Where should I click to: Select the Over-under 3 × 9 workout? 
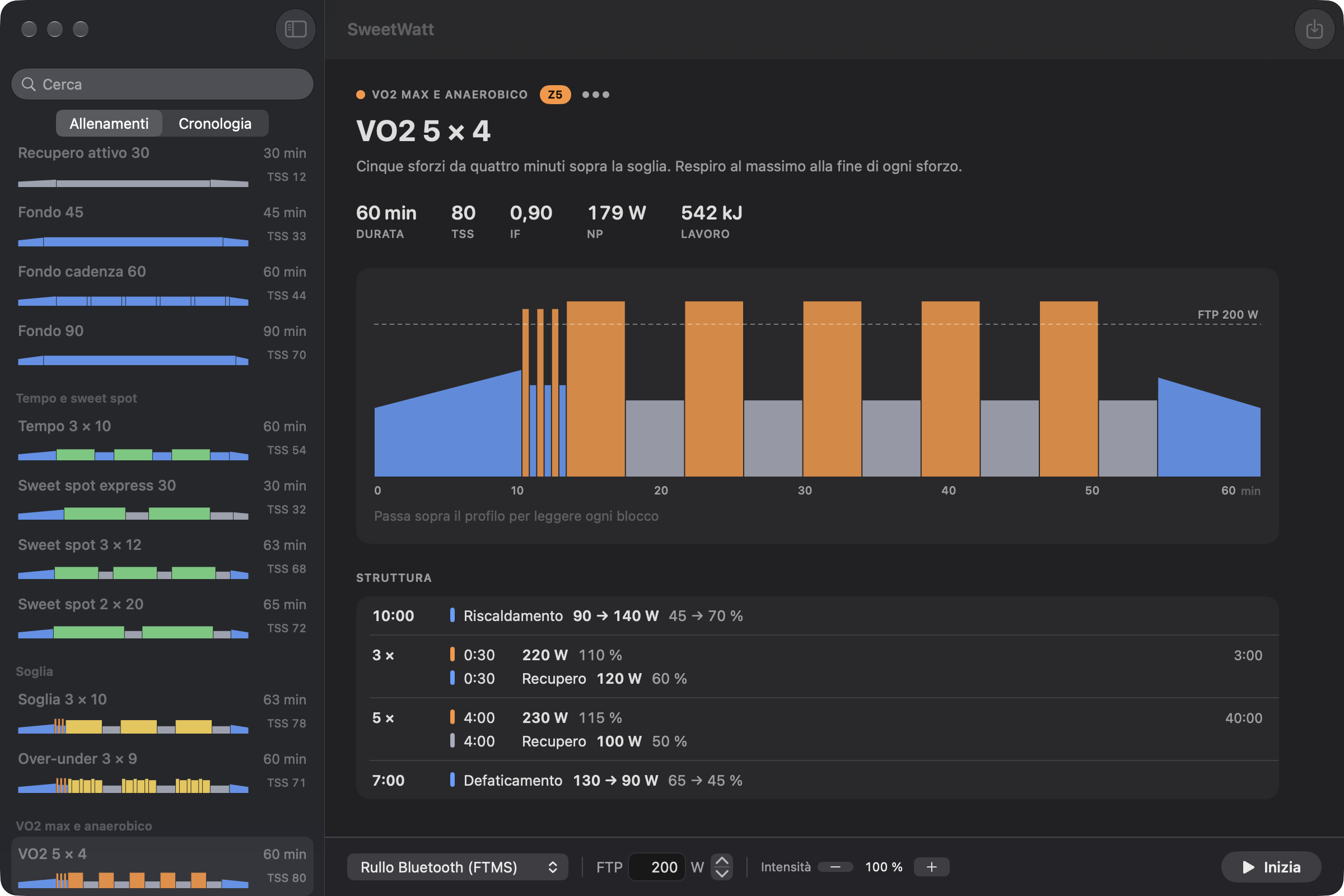(x=162, y=773)
